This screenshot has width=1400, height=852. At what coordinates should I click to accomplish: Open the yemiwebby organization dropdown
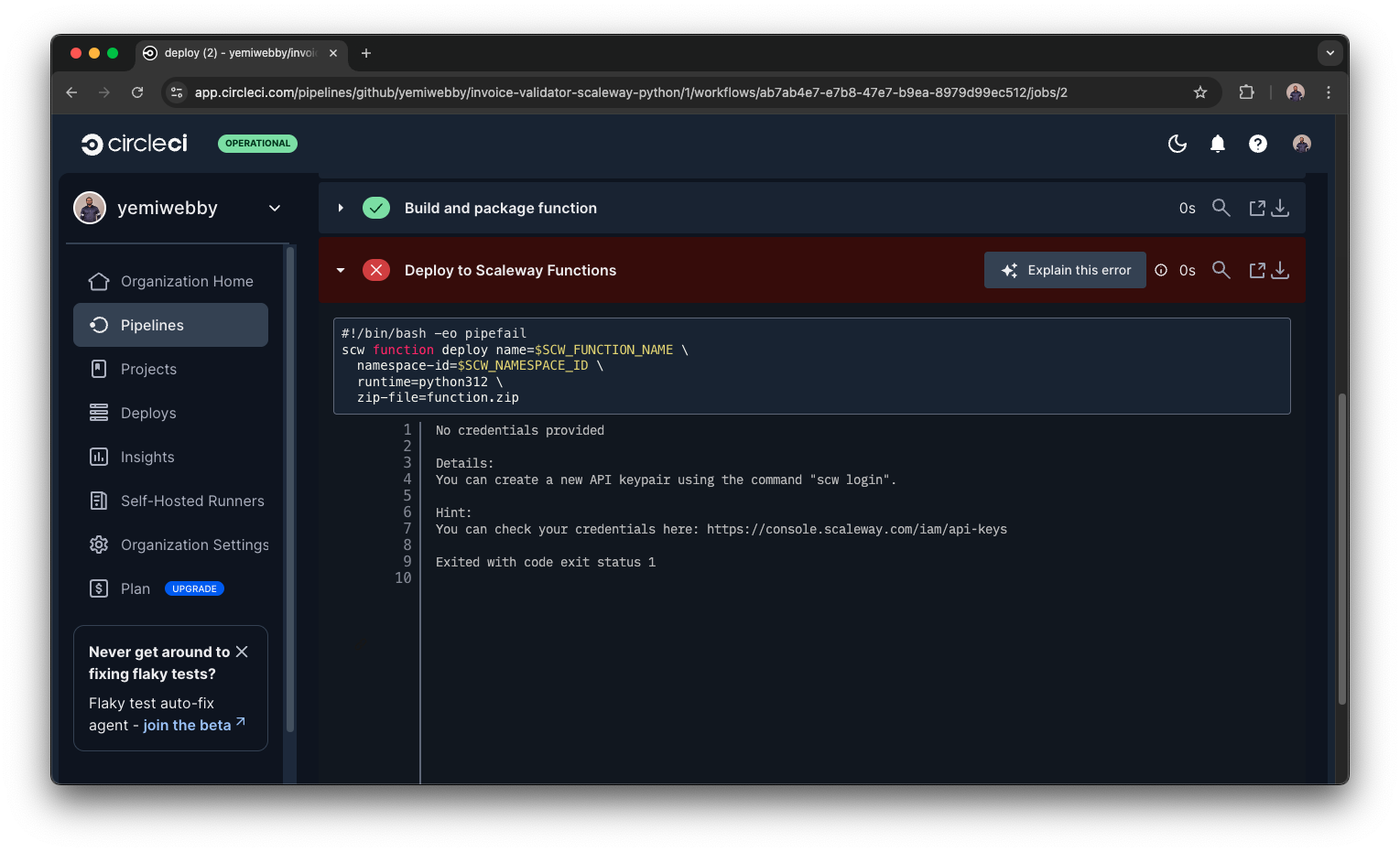(x=275, y=209)
